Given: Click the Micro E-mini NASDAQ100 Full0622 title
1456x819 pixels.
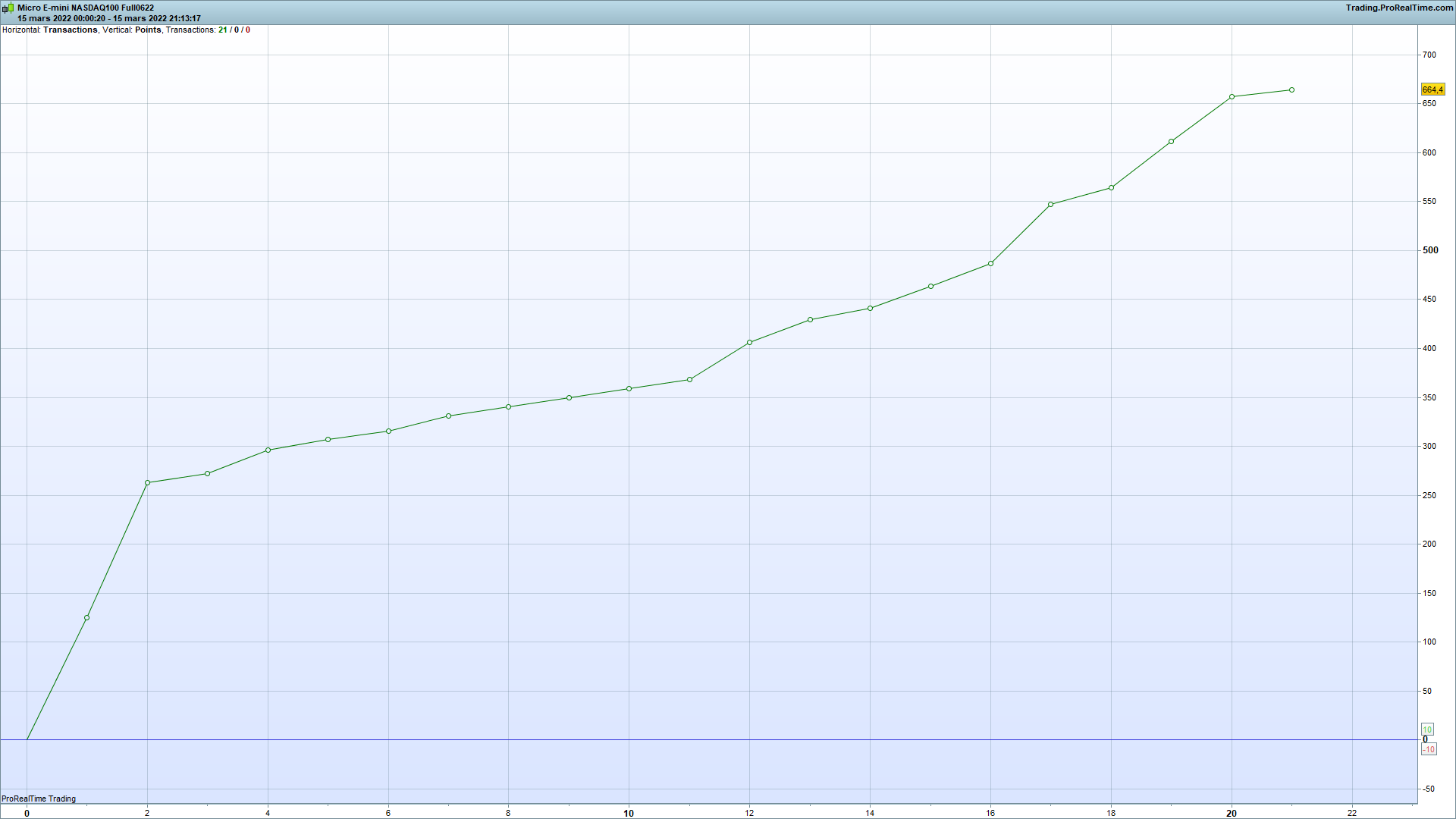Looking at the screenshot, I should [x=86, y=8].
